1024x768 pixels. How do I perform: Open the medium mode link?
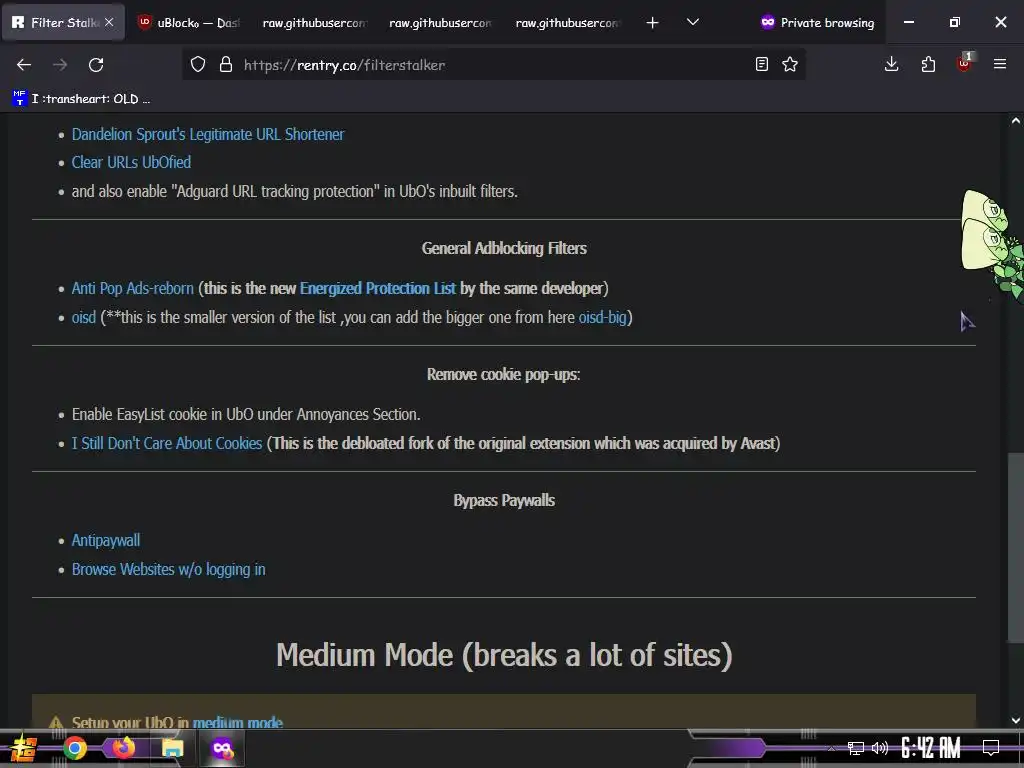(238, 722)
